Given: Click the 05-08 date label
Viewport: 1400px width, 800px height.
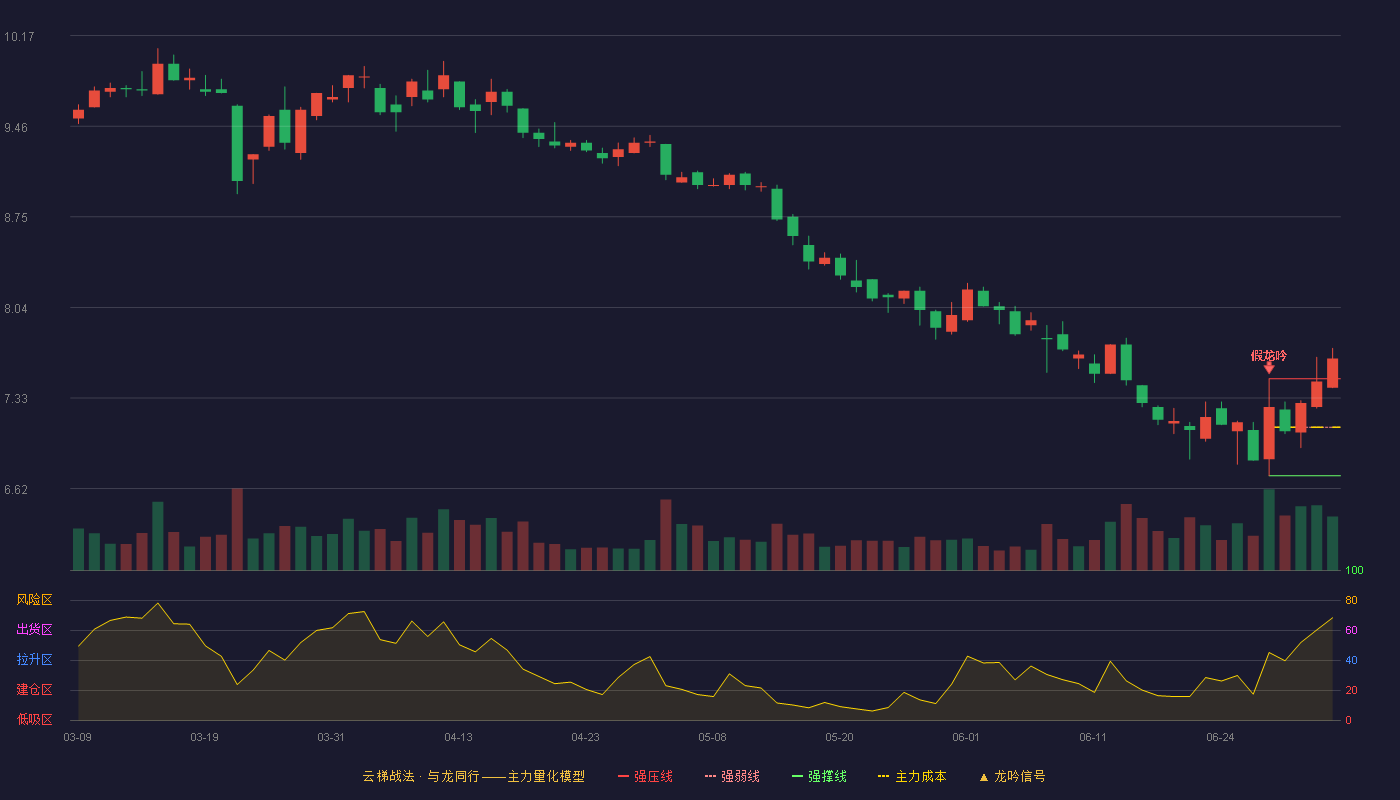Looking at the screenshot, I should pos(712,737).
